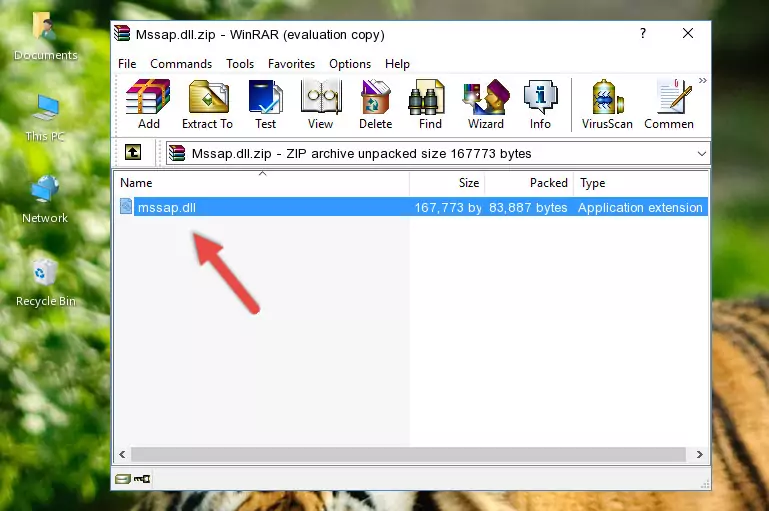This screenshot has width=769, height=511.
Task: Run the Test archive tool
Action: pyautogui.click(x=265, y=104)
